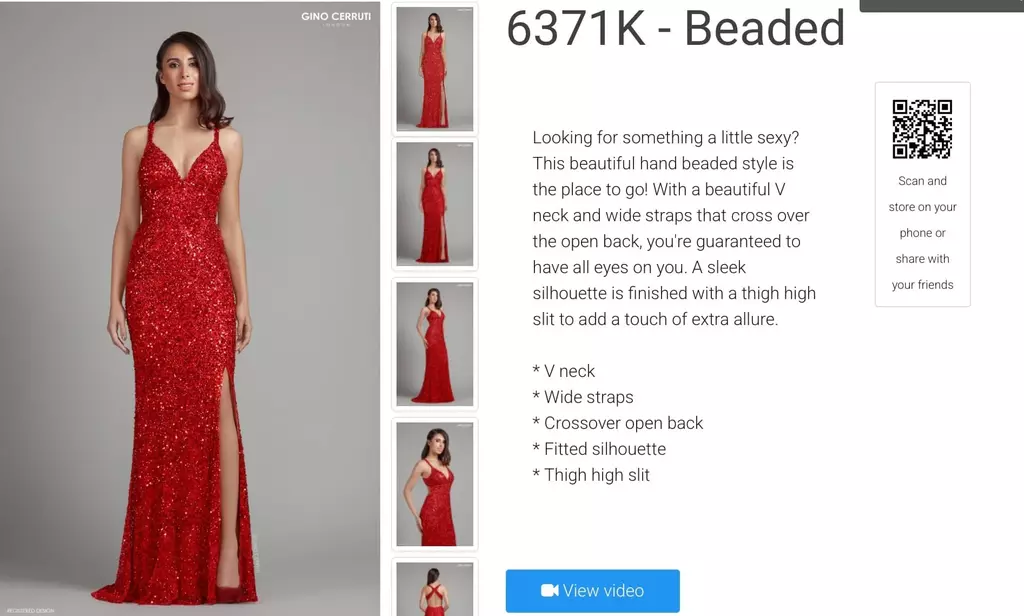This screenshot has width=1024, height=616.
Task: Click the Fitted silhouette feature line
Action: click(x=599, y=449)
